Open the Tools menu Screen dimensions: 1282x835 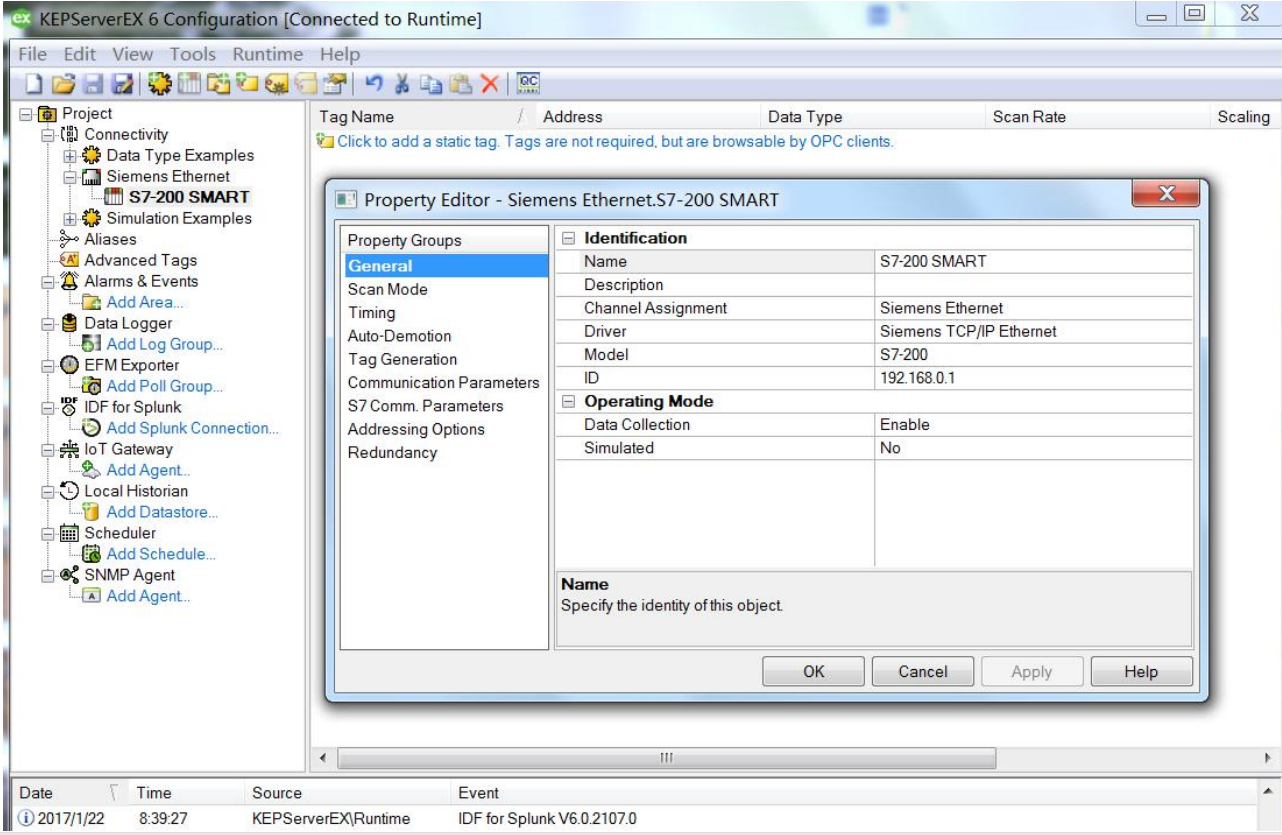click(x=193, y=54)
